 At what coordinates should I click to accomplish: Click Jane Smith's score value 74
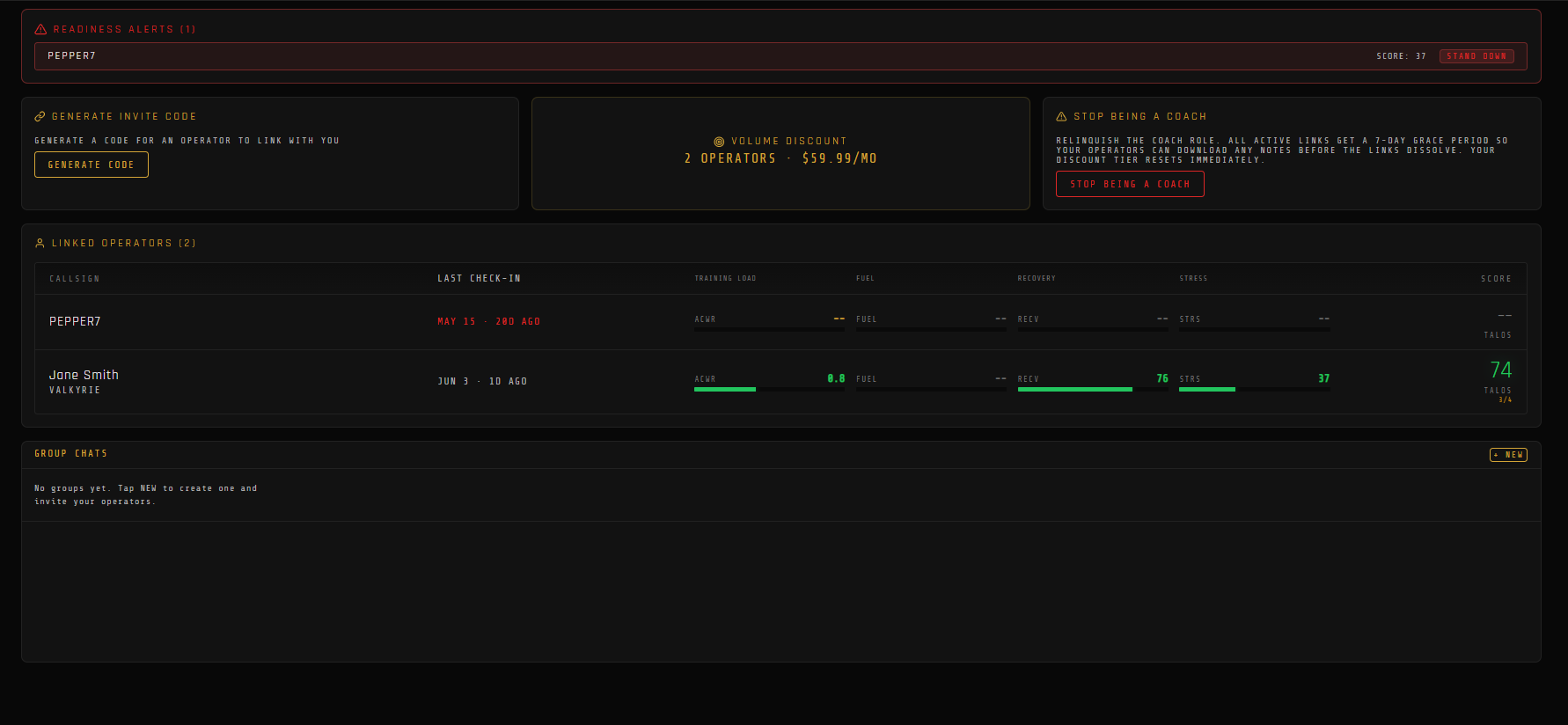click(x=1500, y=370)
